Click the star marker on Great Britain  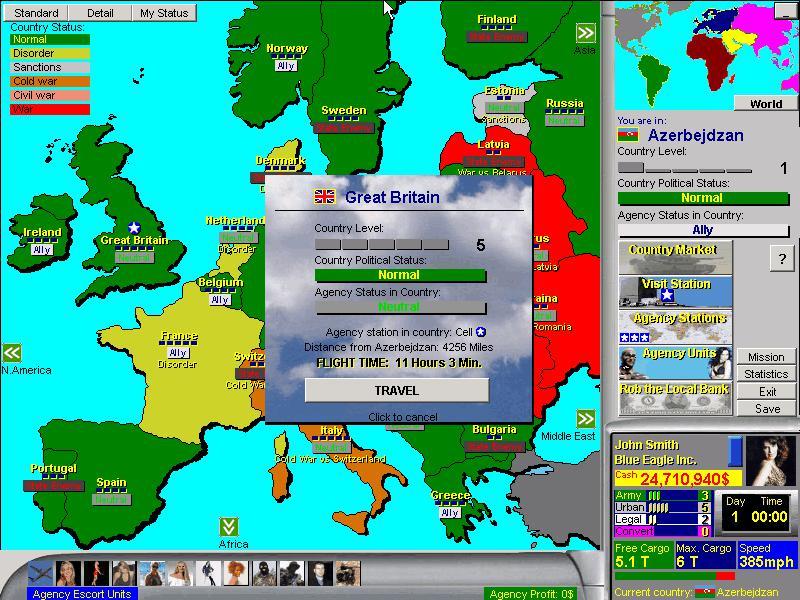click(x=134, y=228)
